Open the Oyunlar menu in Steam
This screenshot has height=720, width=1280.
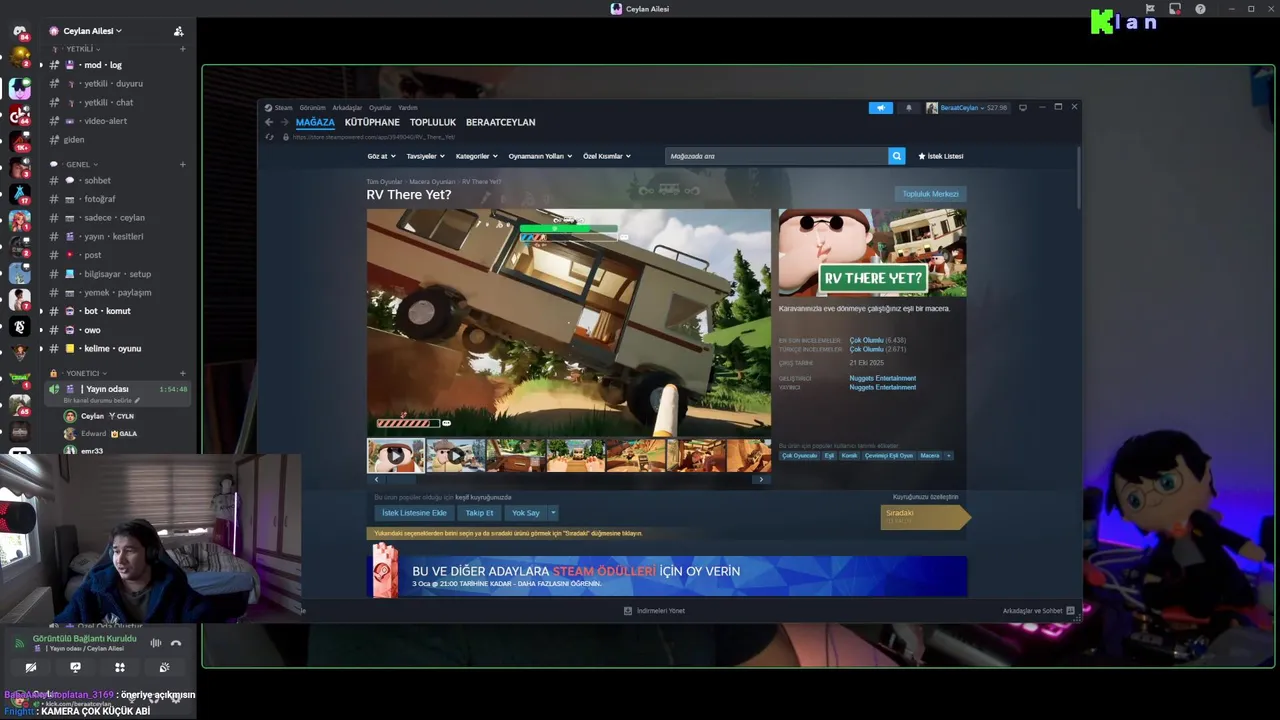click(380, 108)
